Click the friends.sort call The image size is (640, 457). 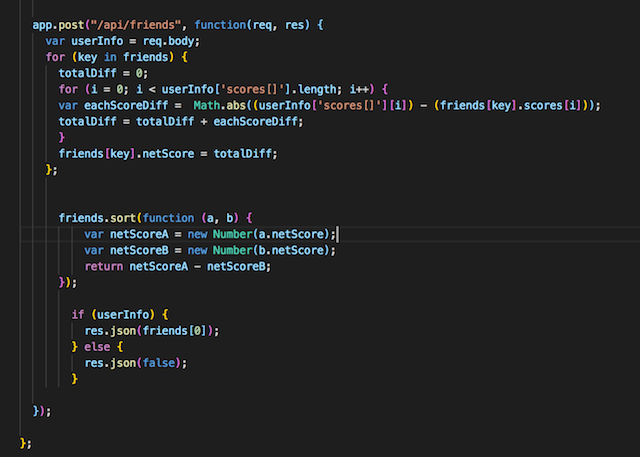tap(97, 218)
